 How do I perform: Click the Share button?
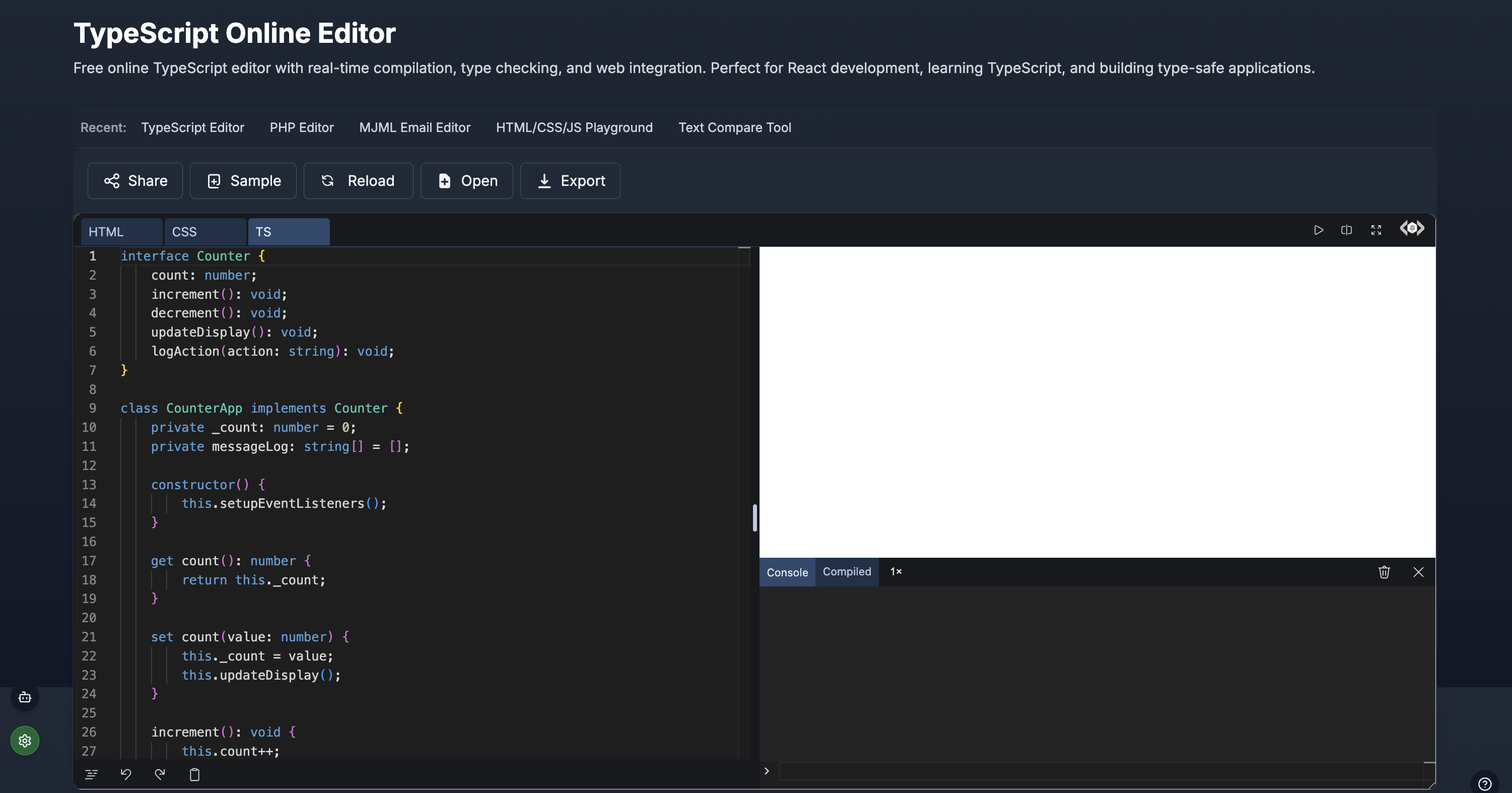[x=135, y=181]
